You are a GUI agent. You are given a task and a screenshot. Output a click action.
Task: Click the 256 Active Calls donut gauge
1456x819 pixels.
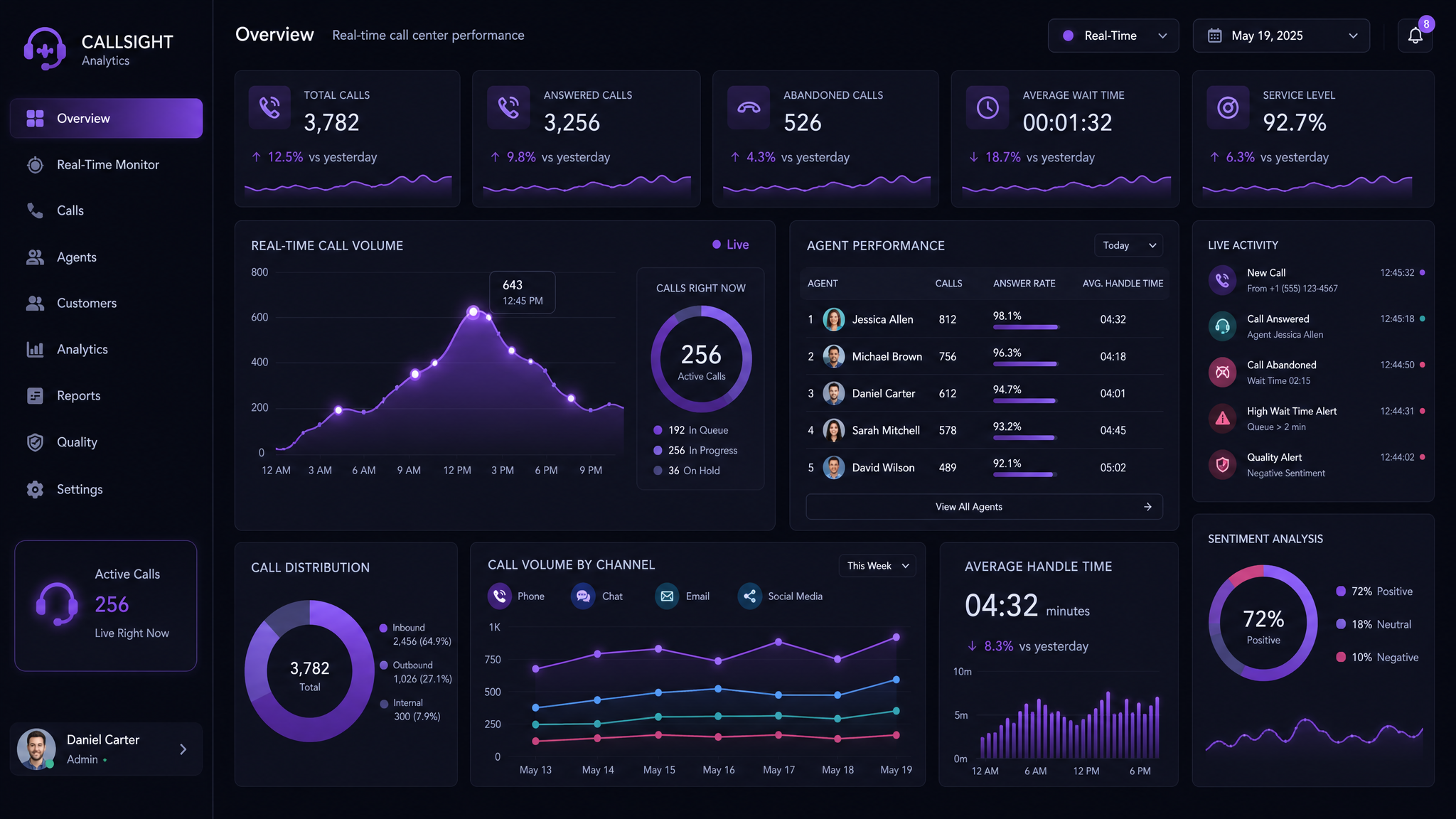point(702,359)
